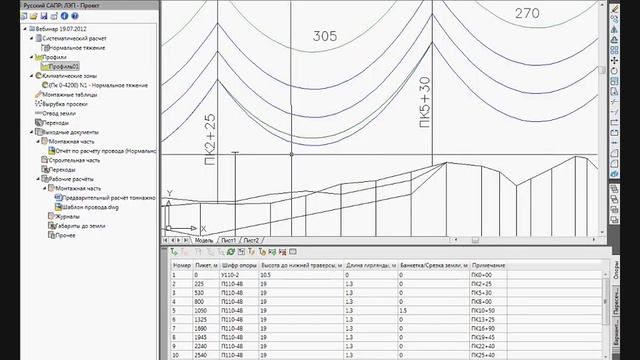Select the Extend tool in right toolbar

(614, 112)
